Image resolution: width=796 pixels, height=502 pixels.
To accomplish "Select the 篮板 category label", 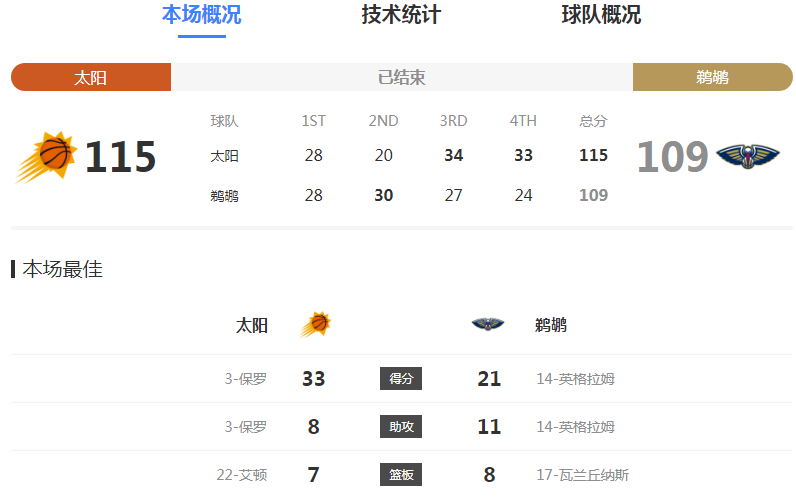I will [401, 475].
